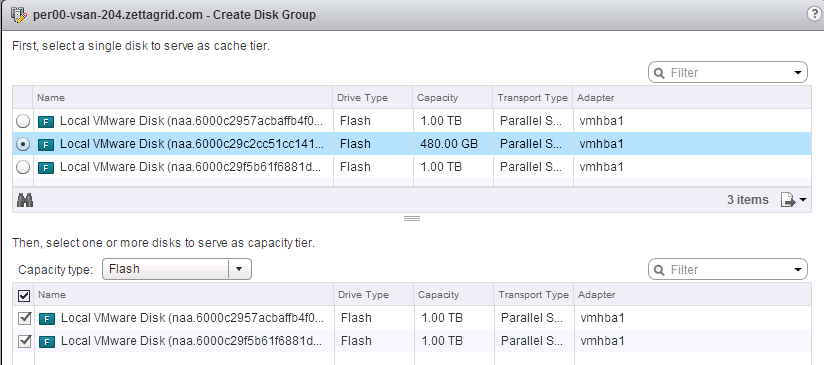This screenshot has width=824, height=365.
Task: Open help via the question mark icon
Action: coord(813,14)
